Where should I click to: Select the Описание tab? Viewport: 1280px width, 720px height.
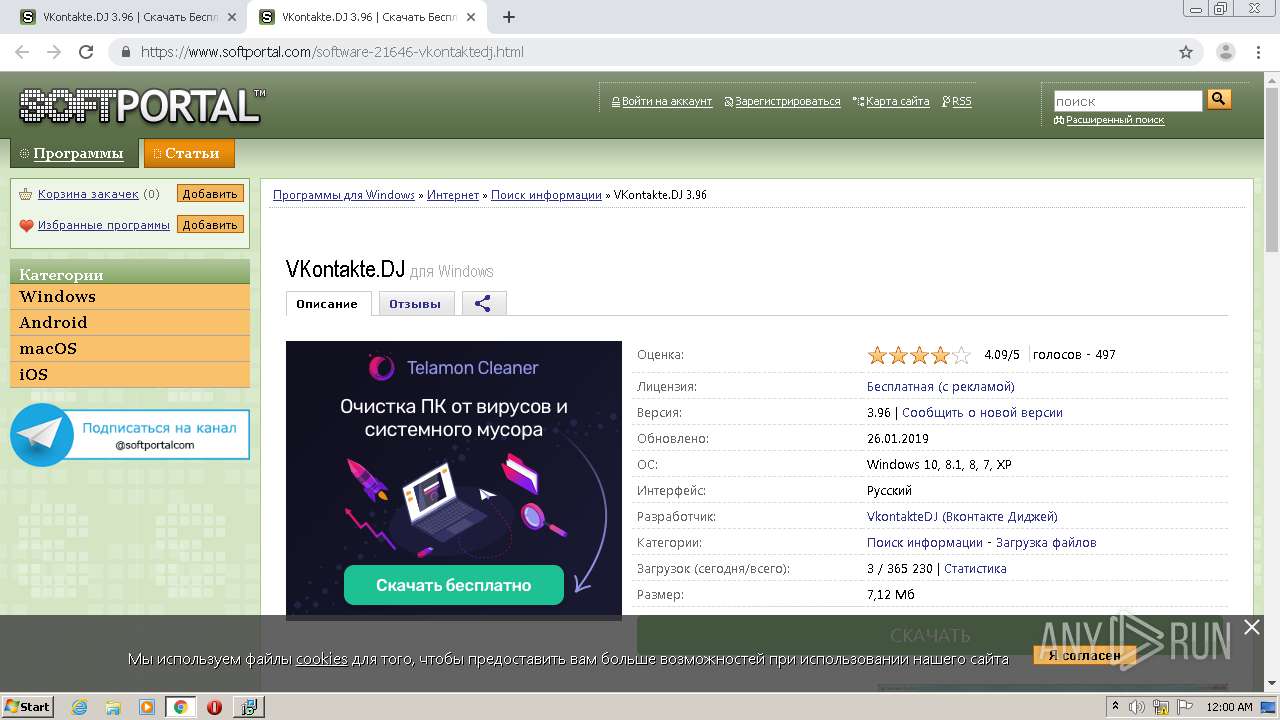327,304
